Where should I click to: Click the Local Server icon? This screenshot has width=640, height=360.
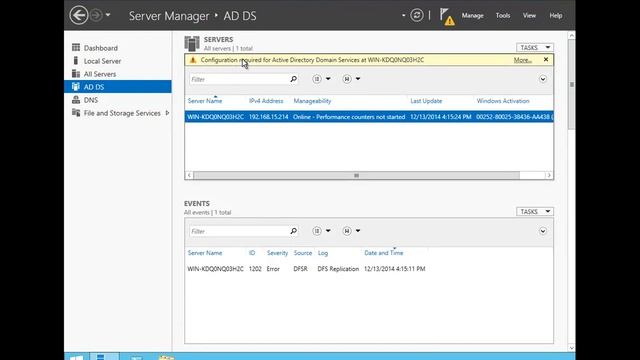point(76,60)
